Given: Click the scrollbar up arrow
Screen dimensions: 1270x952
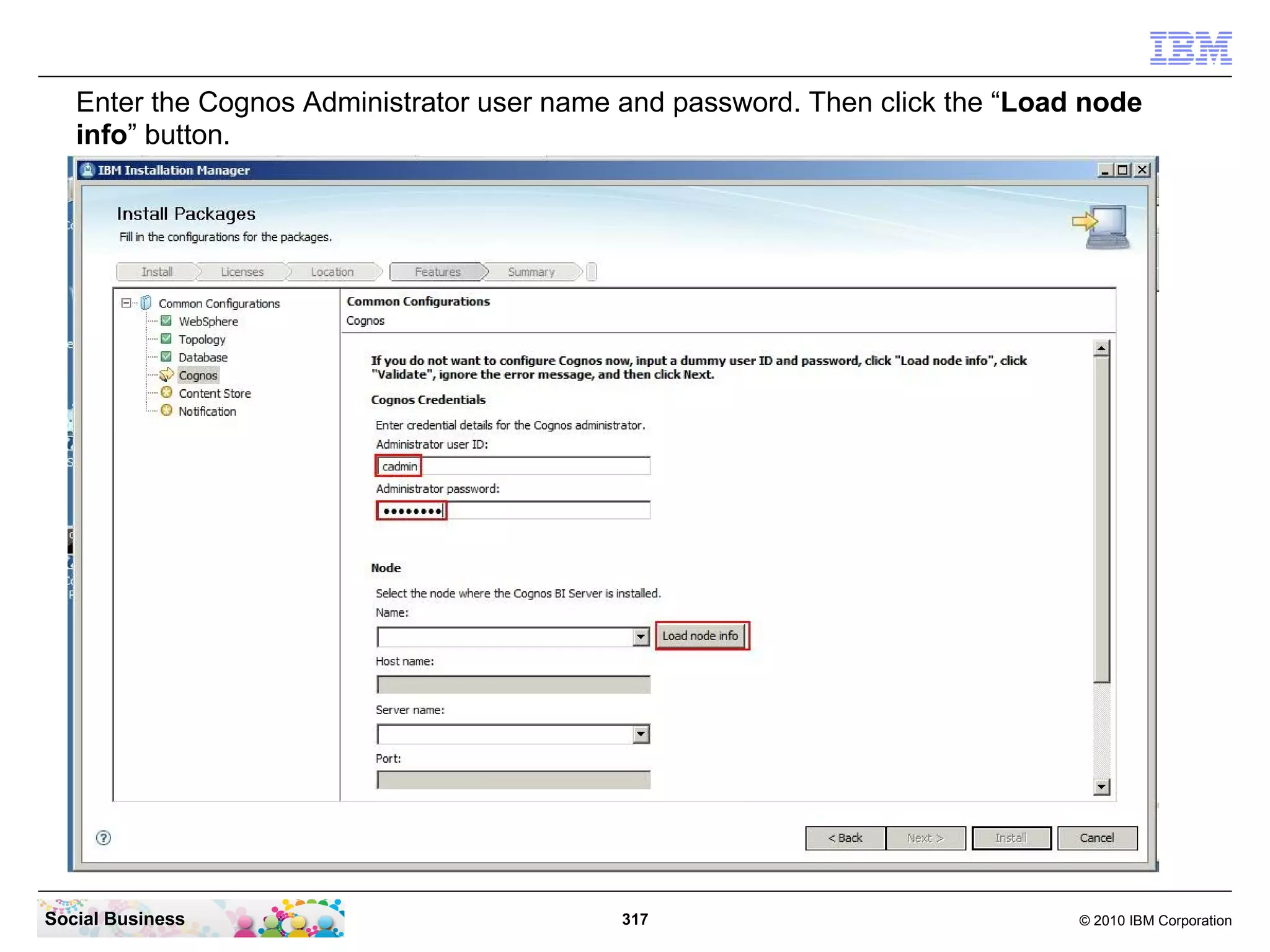Looking at the screenshot, I should pyautogui.click(x=1101, y=348).
